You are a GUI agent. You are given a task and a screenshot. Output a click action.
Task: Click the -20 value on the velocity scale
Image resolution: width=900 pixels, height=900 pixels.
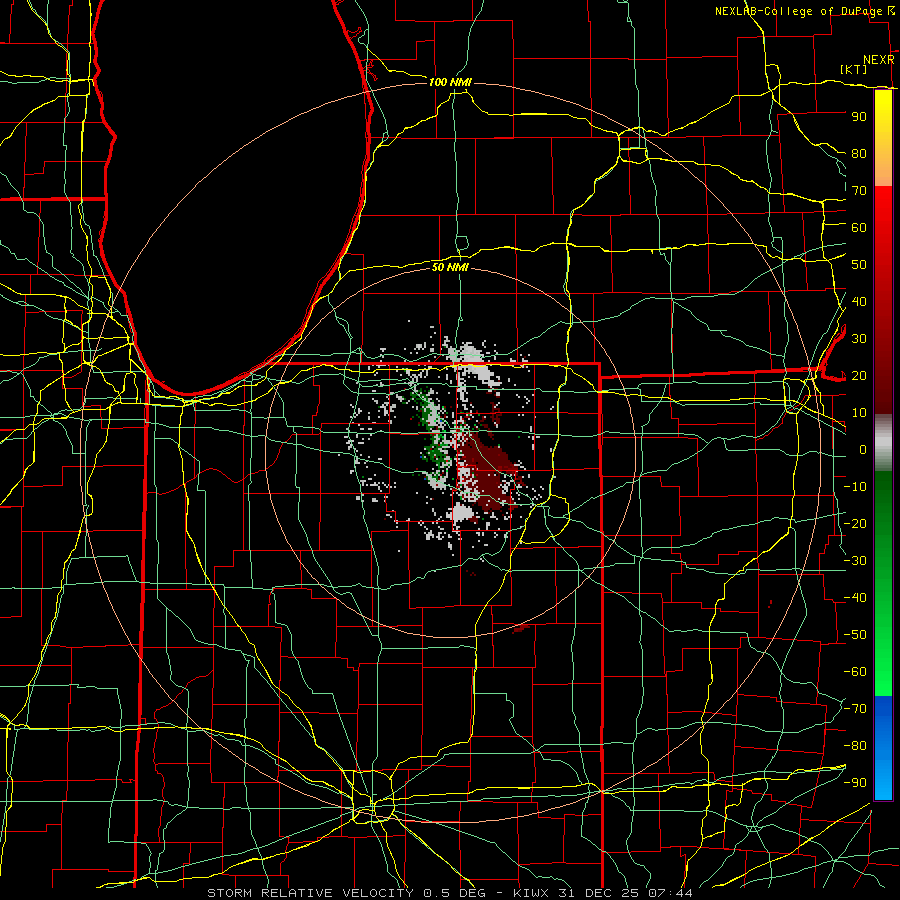click(x=855, y=524)
